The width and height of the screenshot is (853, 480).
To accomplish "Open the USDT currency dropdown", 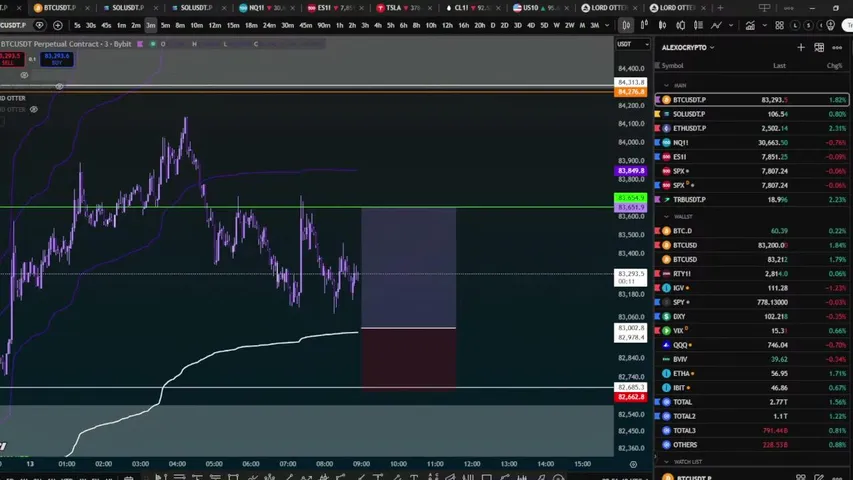I will (x=632, y=44).
